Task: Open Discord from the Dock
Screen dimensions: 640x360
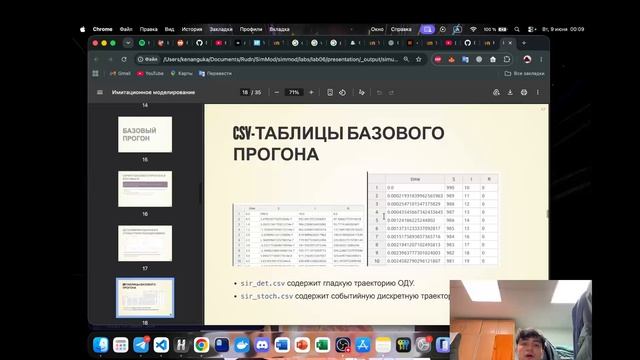Action: click(262, 345)
